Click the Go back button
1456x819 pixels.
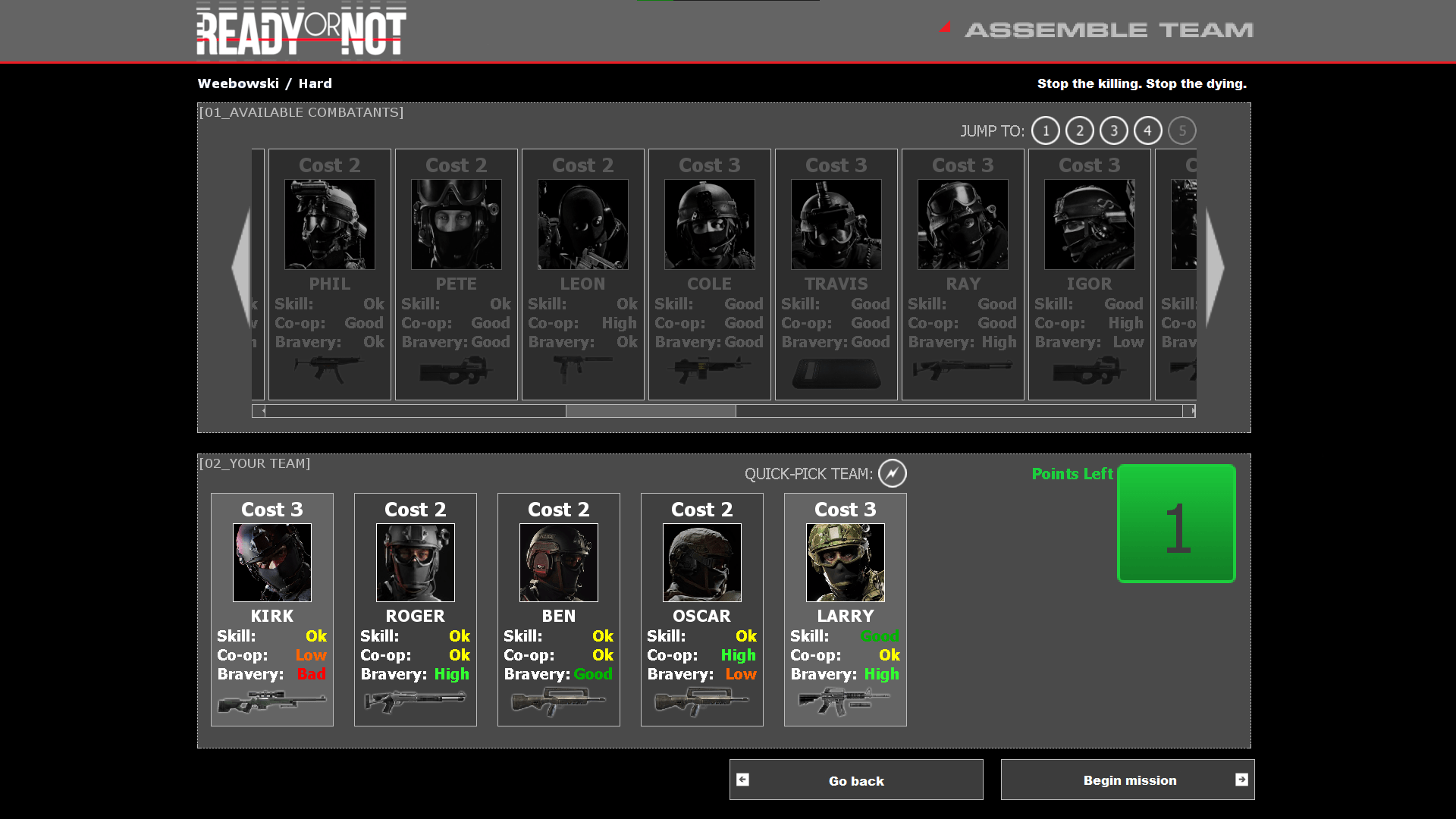[x=855, y=780]
